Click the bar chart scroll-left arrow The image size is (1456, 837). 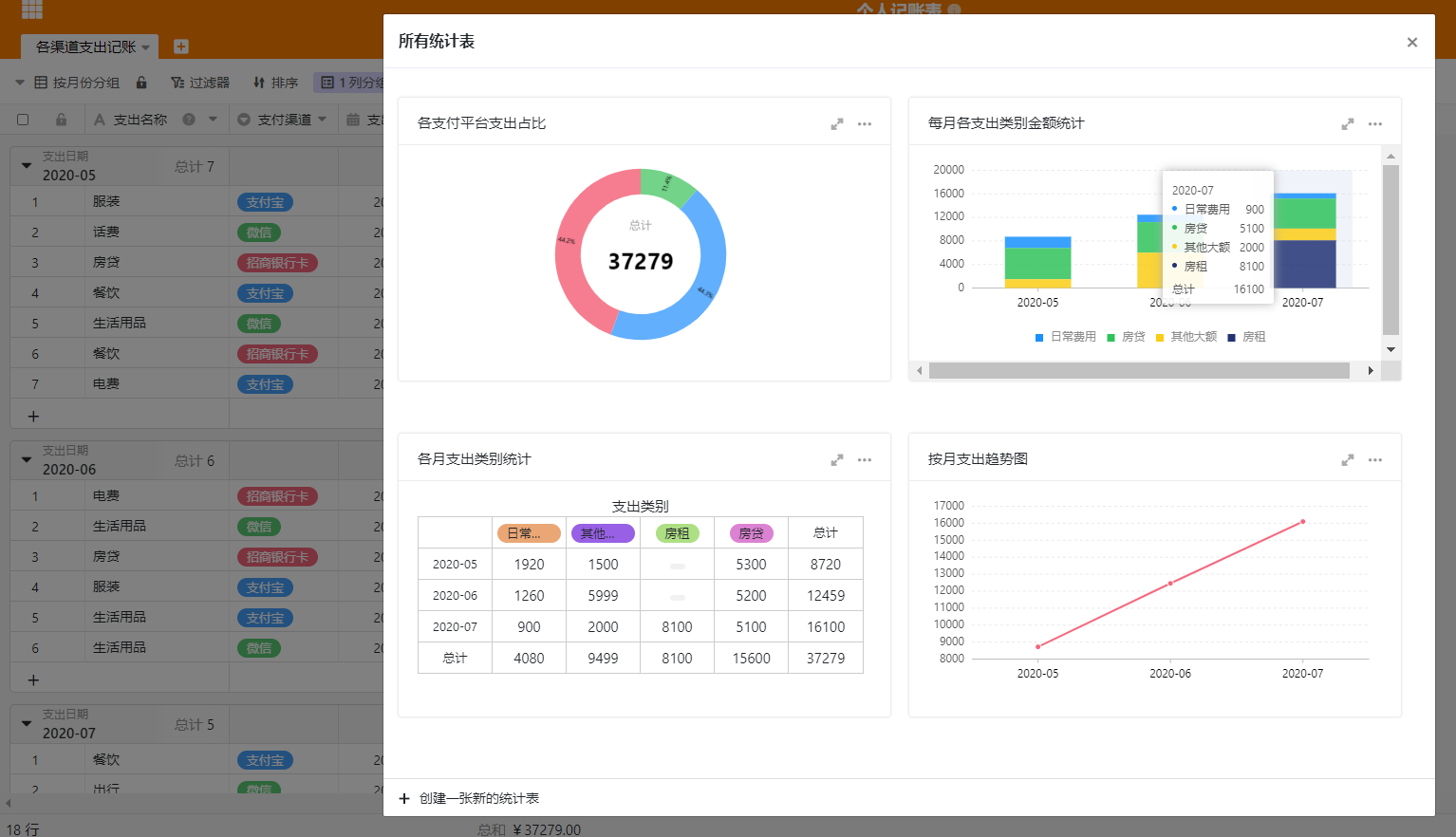(919, 371)
